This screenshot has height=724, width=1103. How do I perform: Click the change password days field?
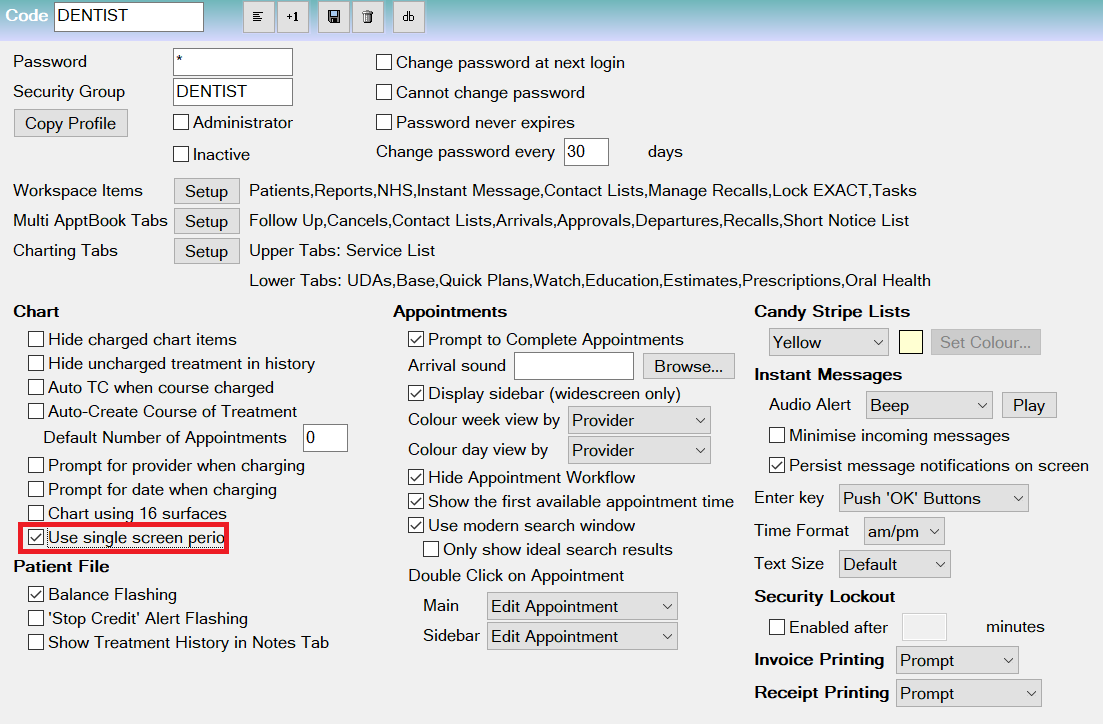tap(587, 152)
